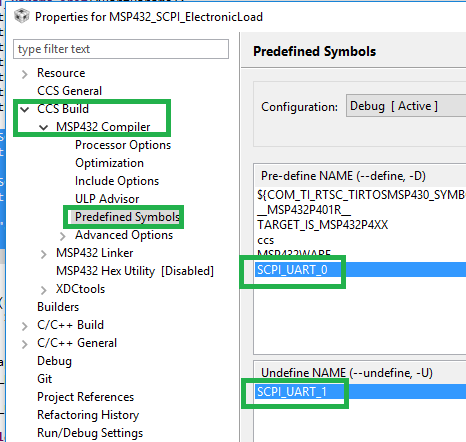The width and height of the screenshot is (466, 442).
Task: Open the ULP Advisor settings page
Action: tap(107, 199)
